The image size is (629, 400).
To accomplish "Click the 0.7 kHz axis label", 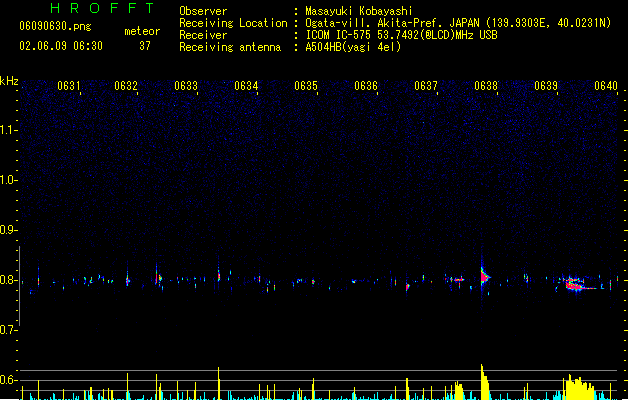I will coord(8,330).
